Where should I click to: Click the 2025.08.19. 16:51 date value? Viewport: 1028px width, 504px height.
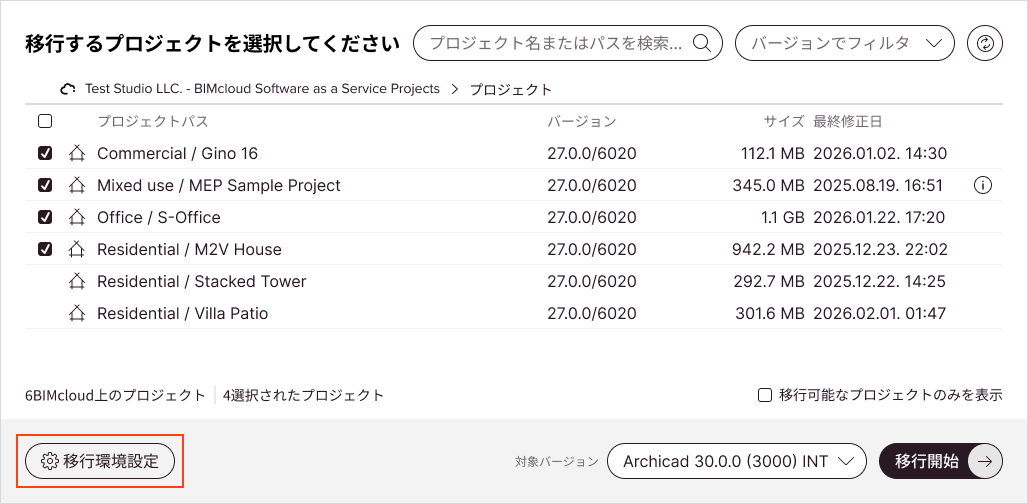(x=879, y=185)
